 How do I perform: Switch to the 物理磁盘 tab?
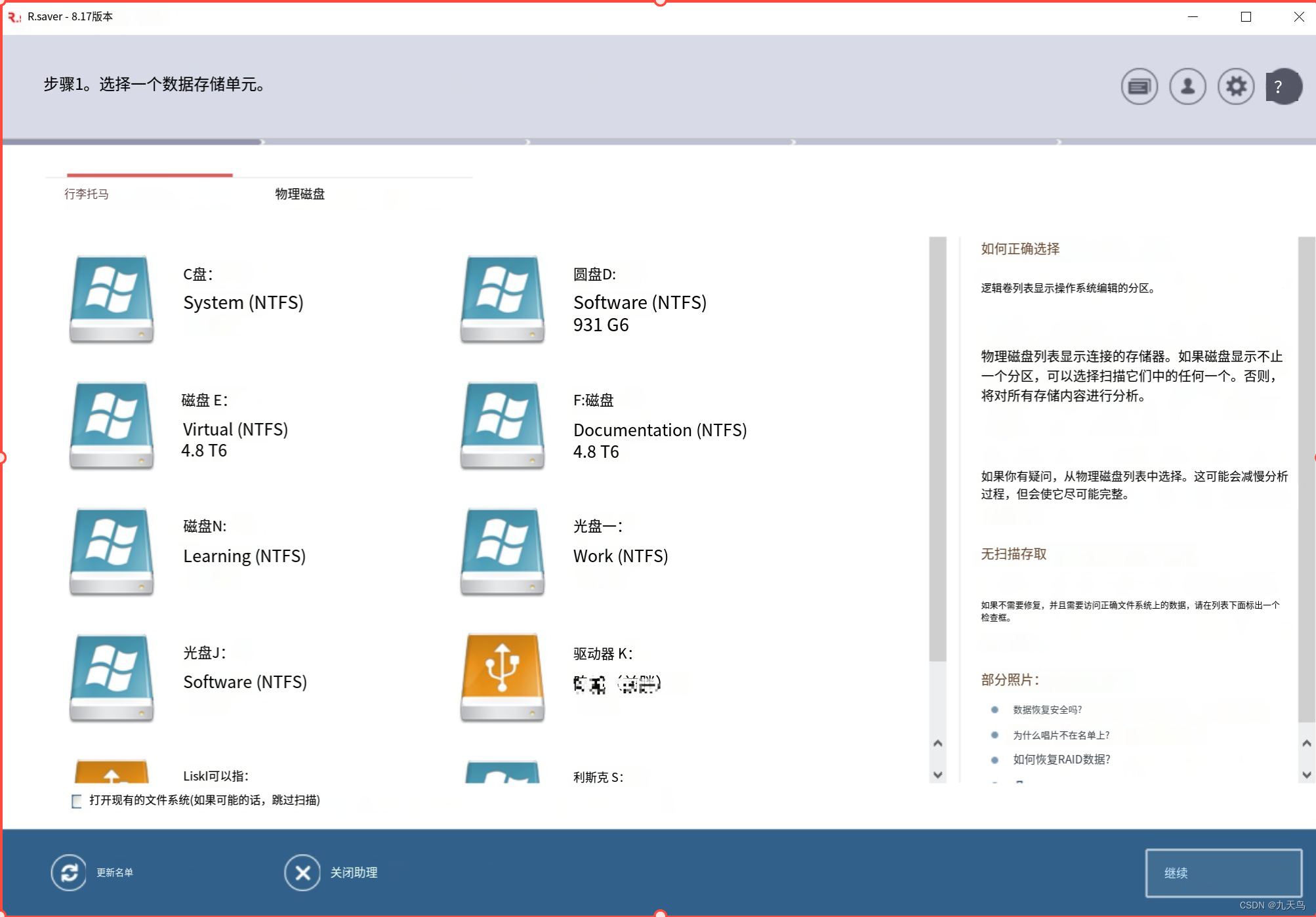tap(300, 194)
